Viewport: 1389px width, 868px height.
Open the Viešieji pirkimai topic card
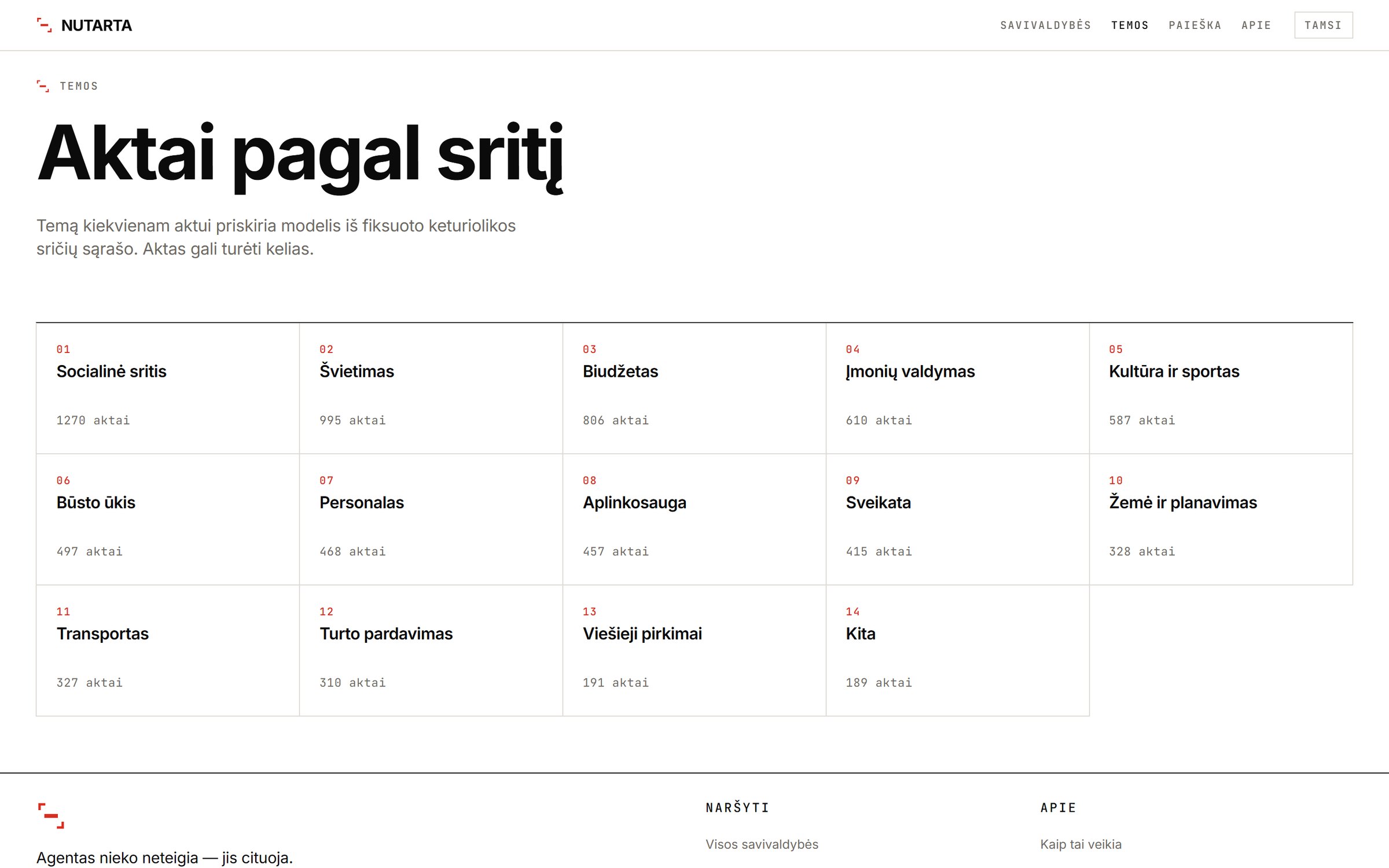tap(694, 650)
